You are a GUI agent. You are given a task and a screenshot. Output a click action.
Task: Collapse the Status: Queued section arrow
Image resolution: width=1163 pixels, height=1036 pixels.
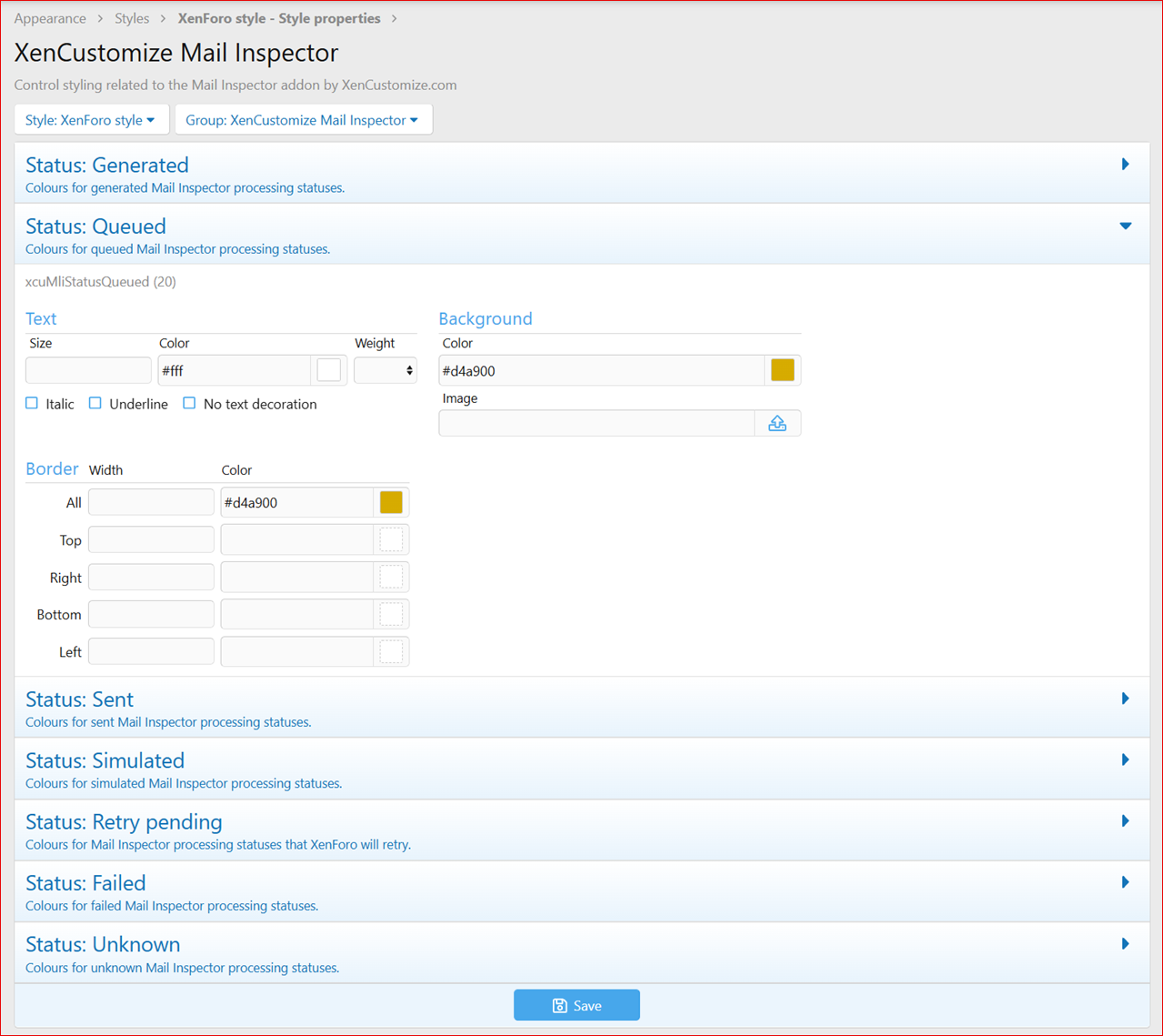[x=1126, y=226]
